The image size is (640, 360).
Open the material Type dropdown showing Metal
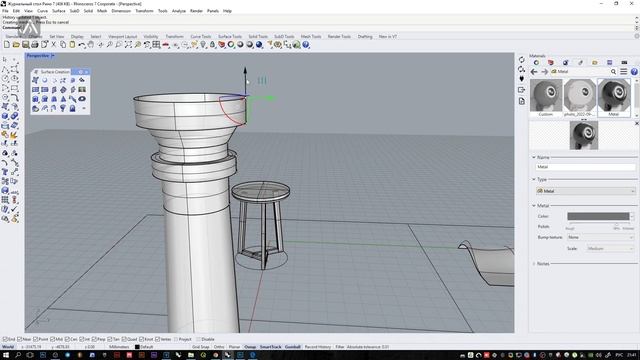point(586,191)
